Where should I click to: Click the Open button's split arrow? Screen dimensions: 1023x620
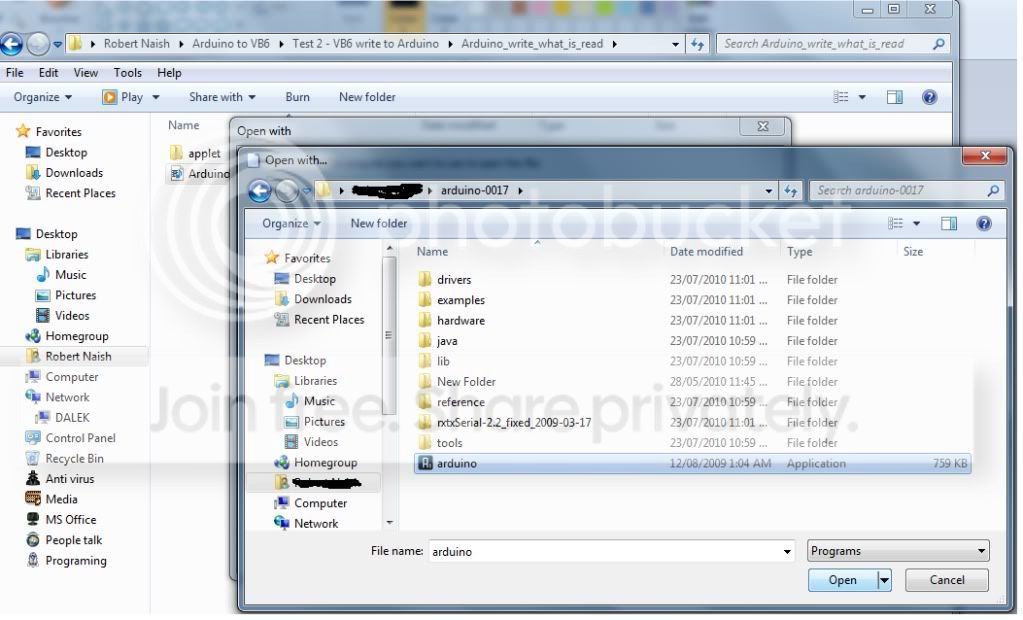(x=884, y=580)
